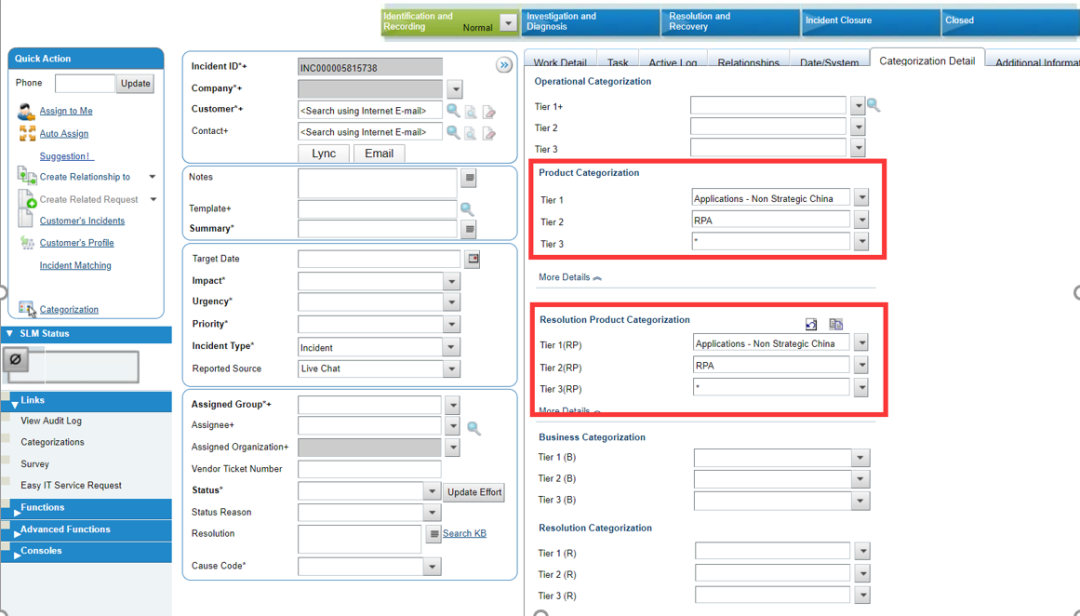Click the Update Effort button
Screen dimensions: 1080x616
pos(474,492)
